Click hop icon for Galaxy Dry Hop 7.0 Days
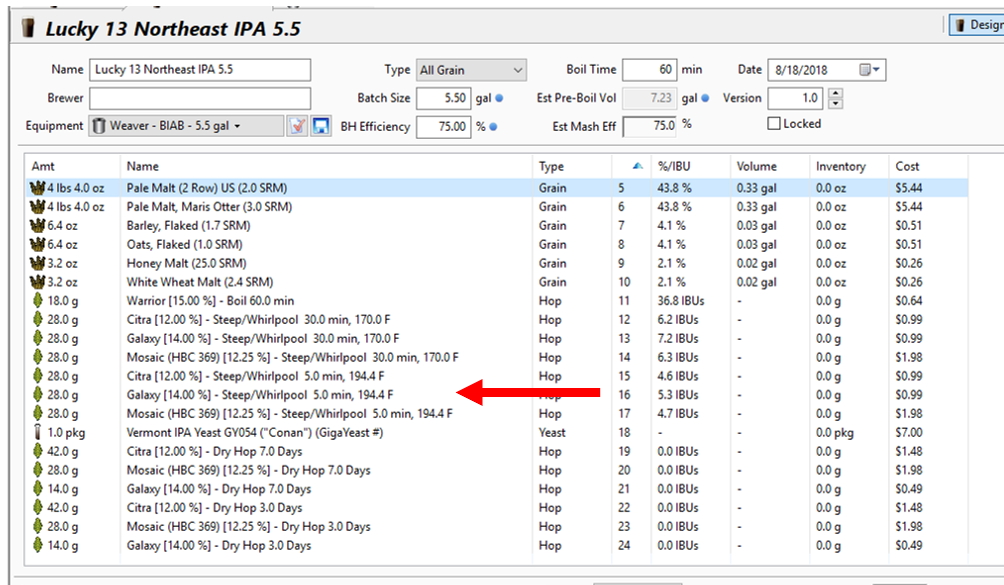Screen dimensions: 1004x585 pos(38,489)
